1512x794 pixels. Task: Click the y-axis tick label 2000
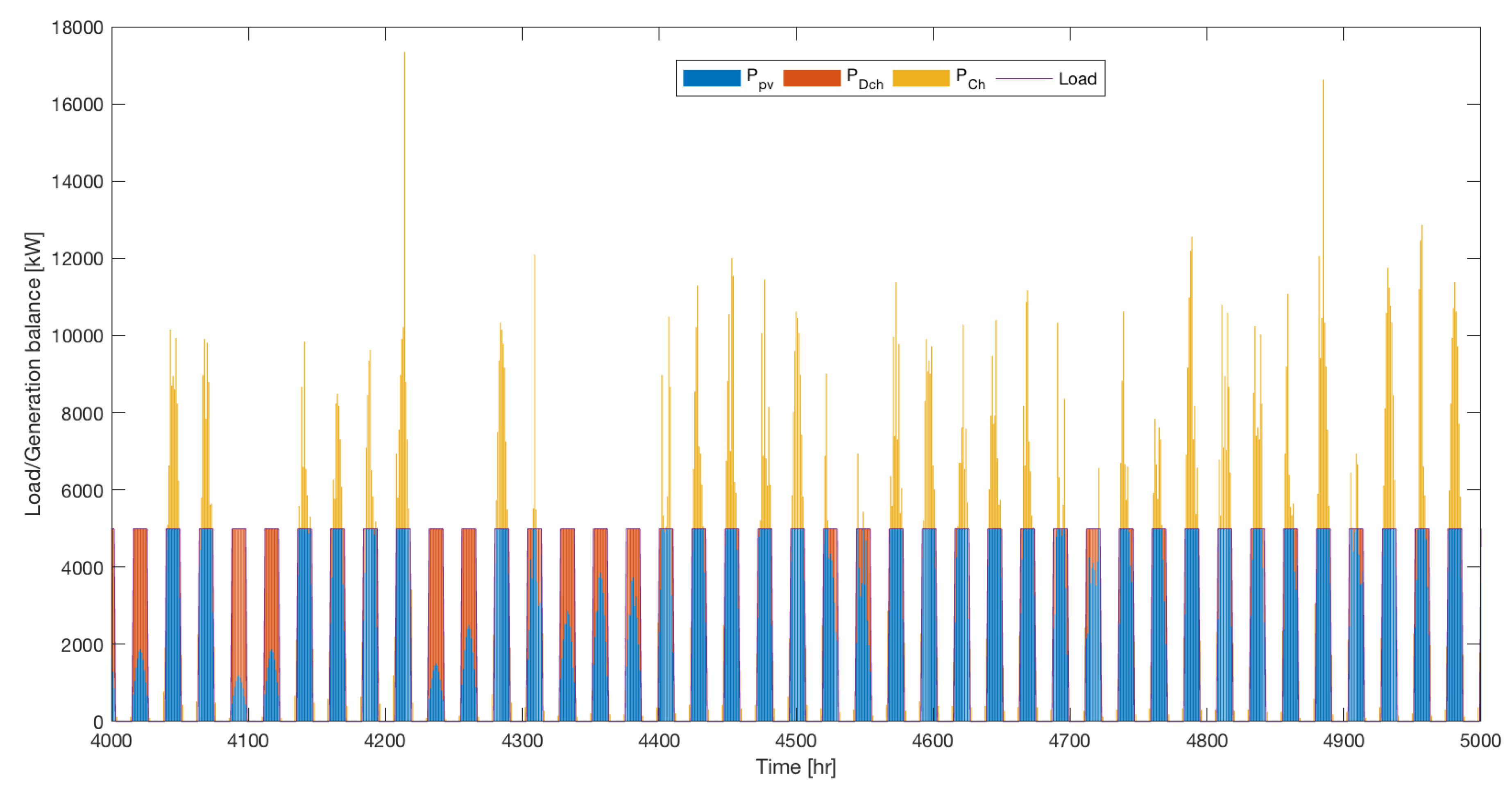(82, 645)
